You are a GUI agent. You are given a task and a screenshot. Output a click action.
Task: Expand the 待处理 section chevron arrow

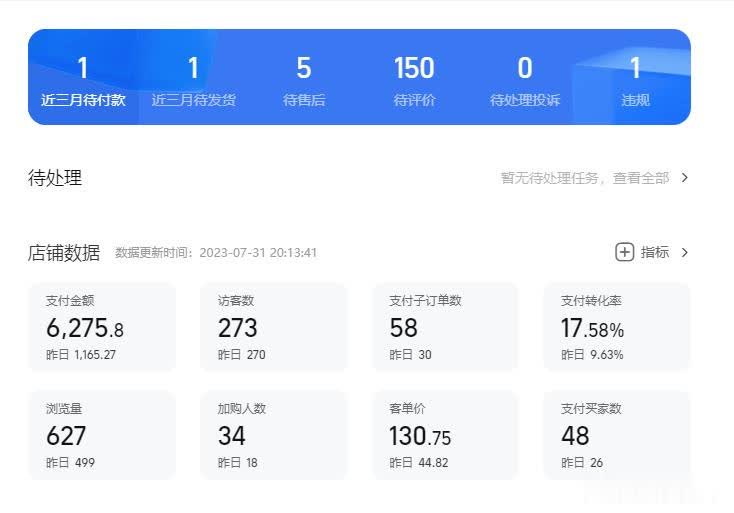pyautogui.click(x=685, y=178)
